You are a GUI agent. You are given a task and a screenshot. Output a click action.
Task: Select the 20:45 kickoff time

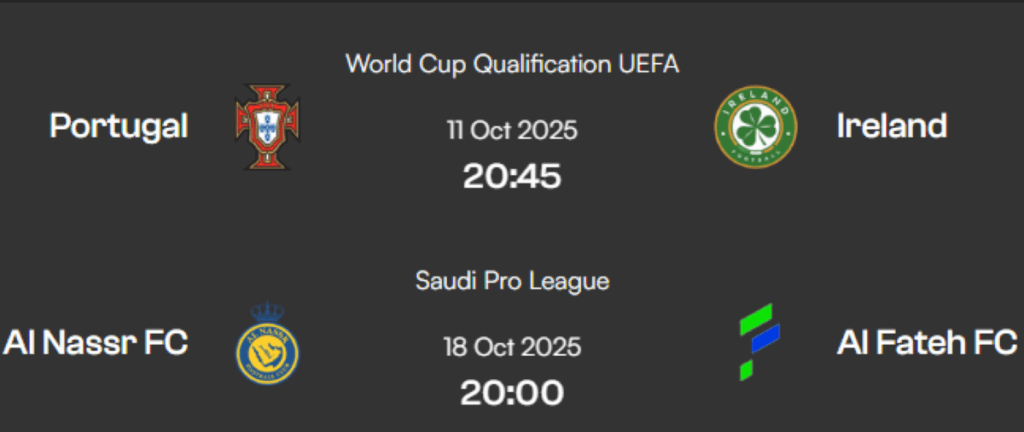pos(512,177)
